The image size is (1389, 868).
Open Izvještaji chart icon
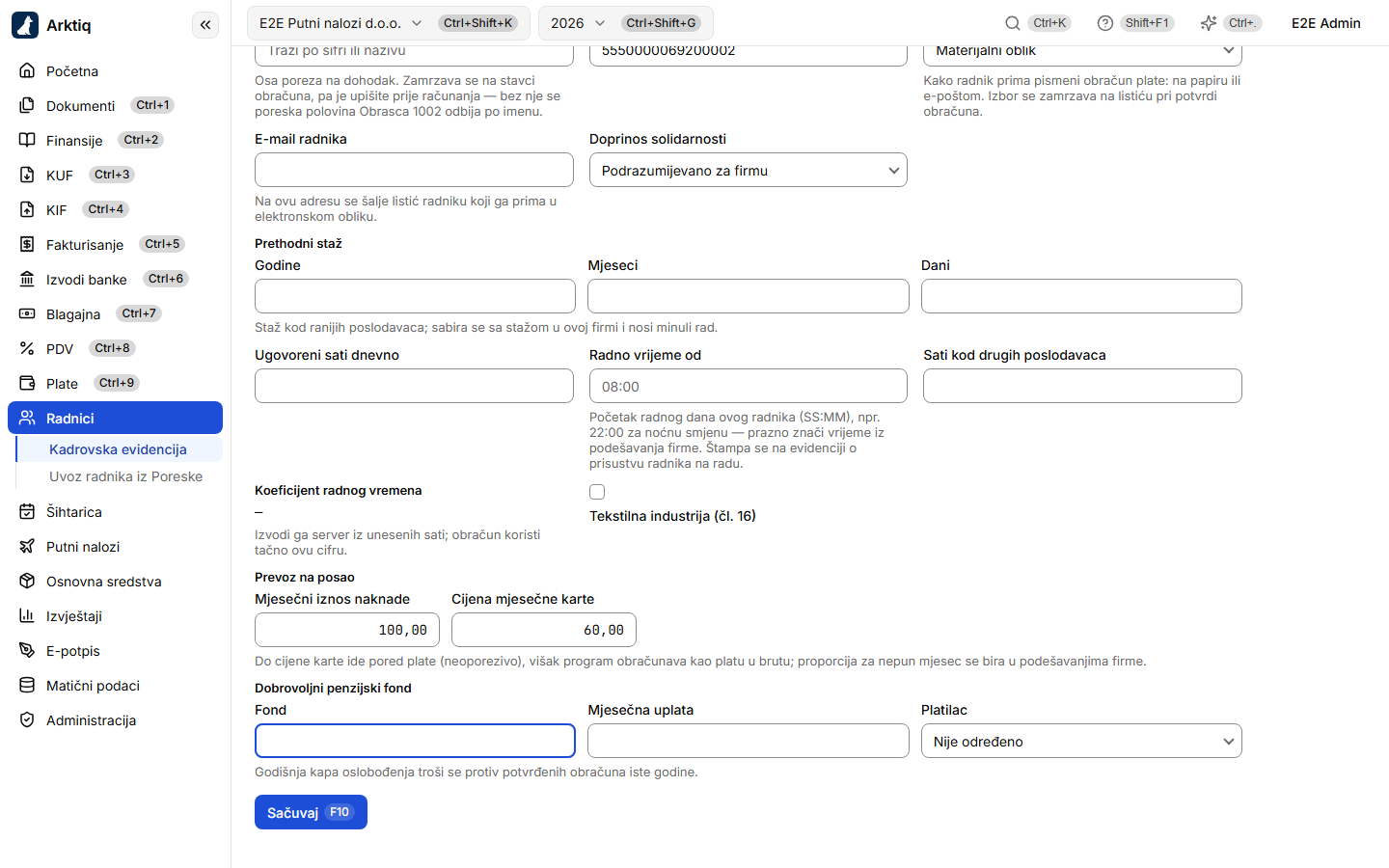tap(27, 616)
